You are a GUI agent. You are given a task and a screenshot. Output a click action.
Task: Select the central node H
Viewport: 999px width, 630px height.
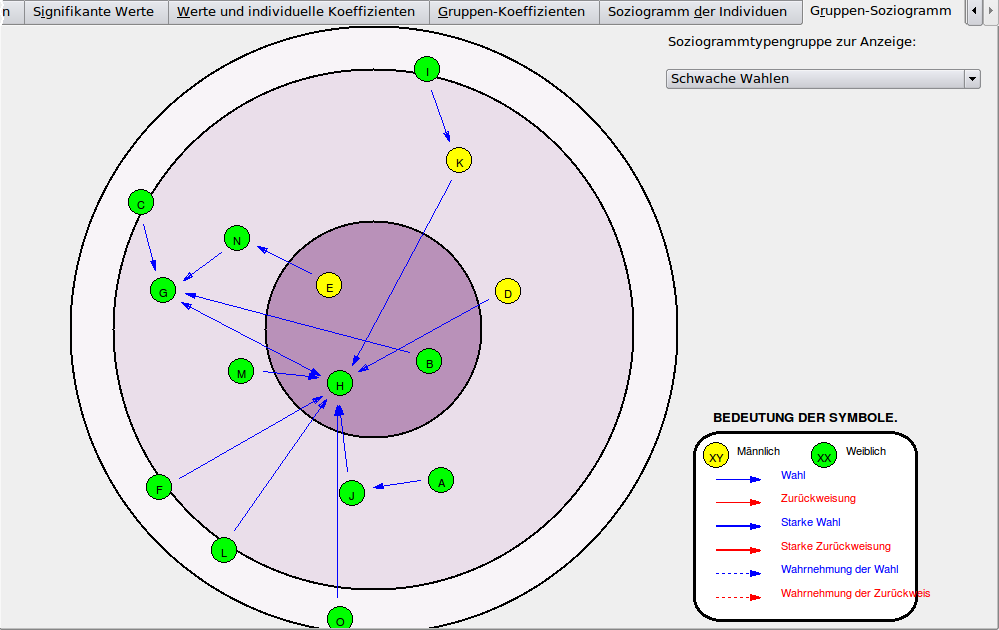[x=340, y=383]
